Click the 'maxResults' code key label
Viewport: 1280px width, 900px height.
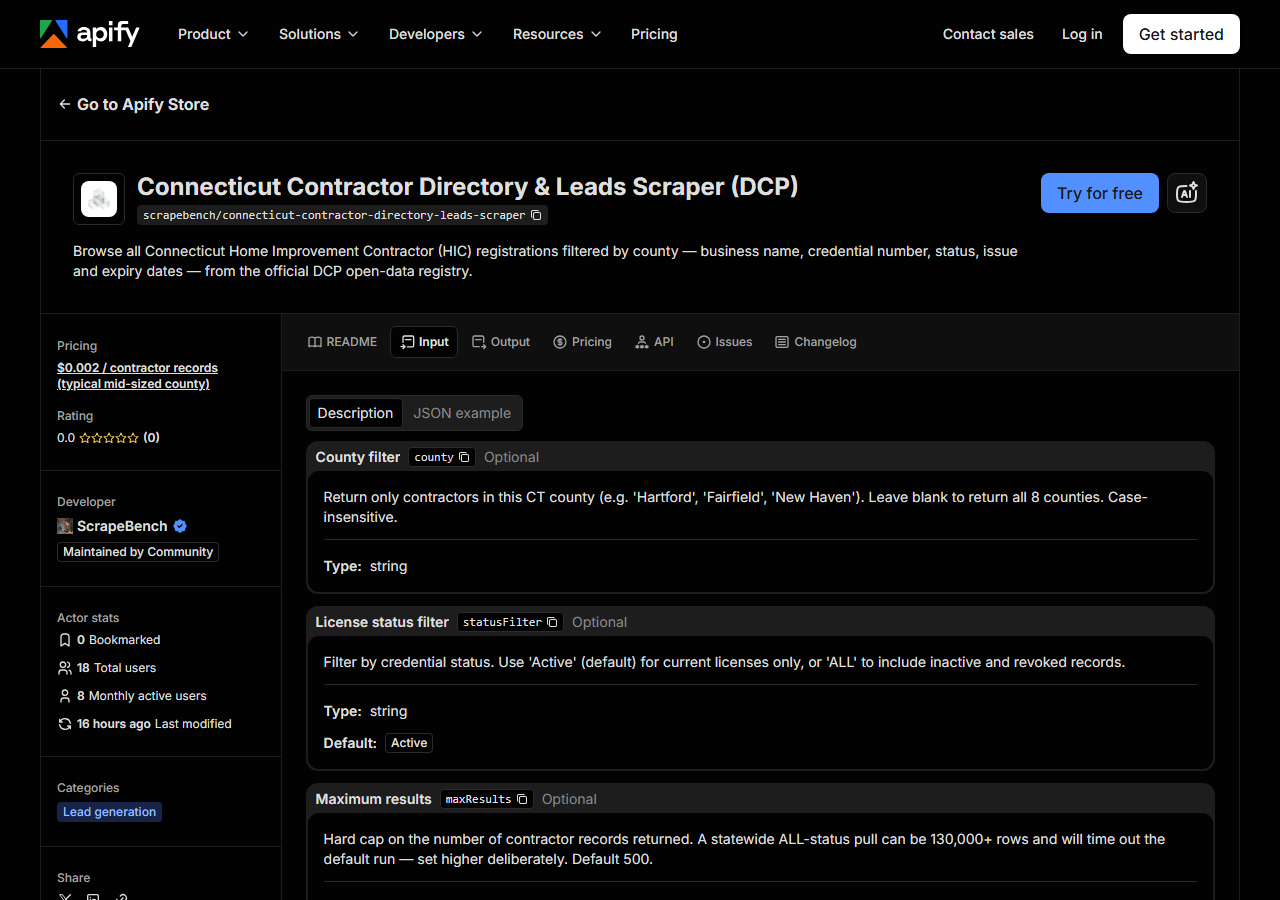pos(478,799)
